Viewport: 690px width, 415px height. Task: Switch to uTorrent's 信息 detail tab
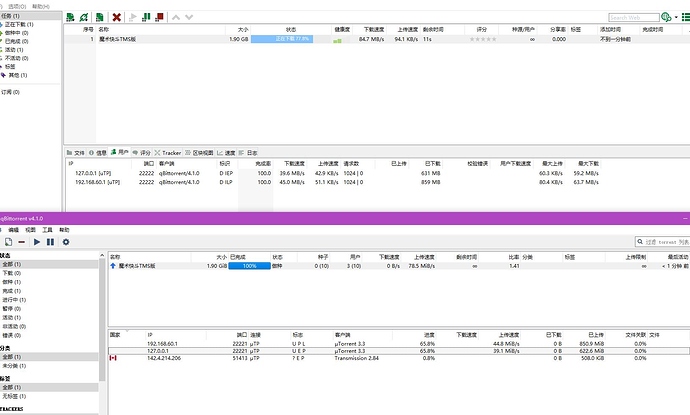(x=98, y=153)
